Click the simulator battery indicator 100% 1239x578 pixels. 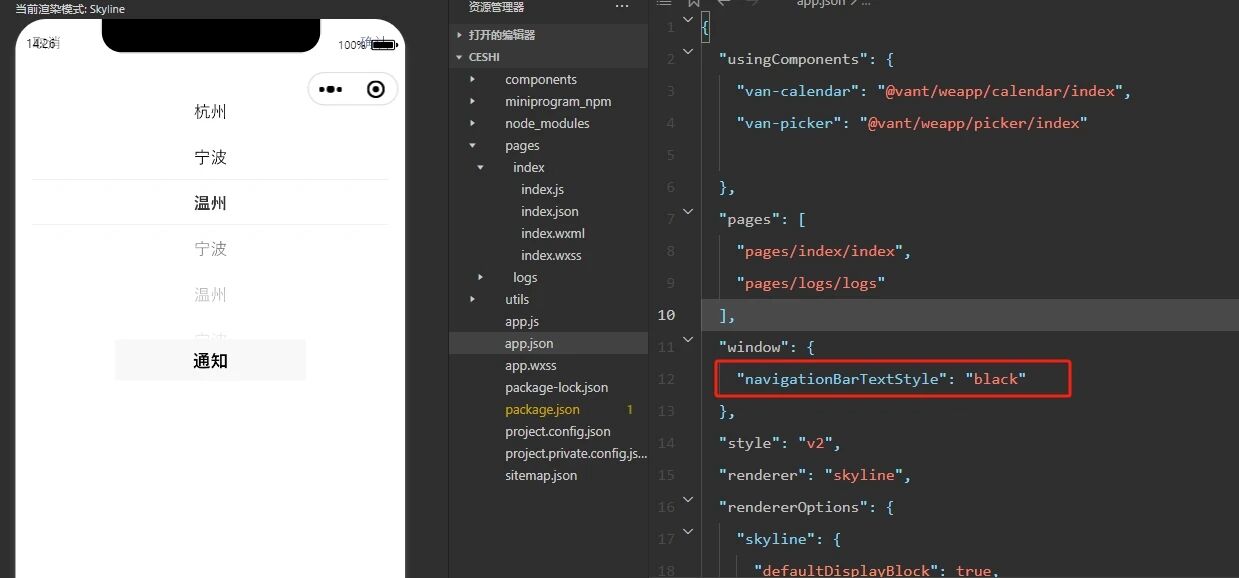(367, 45)
